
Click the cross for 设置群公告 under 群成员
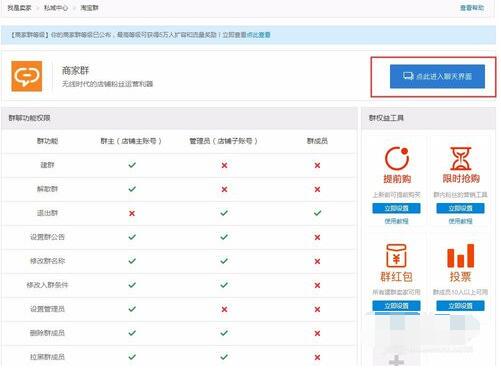pos(317,237)
